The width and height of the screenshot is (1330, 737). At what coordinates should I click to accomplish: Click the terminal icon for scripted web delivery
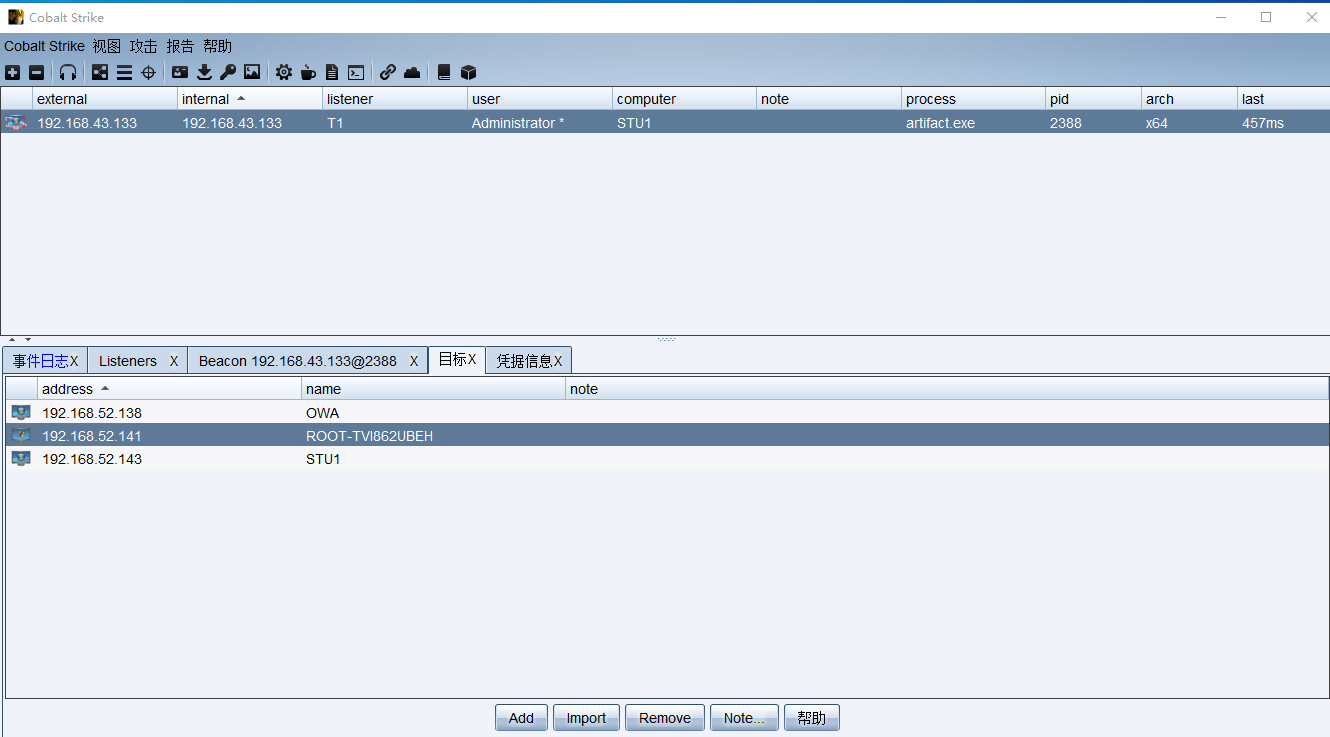tap(356, 72)
